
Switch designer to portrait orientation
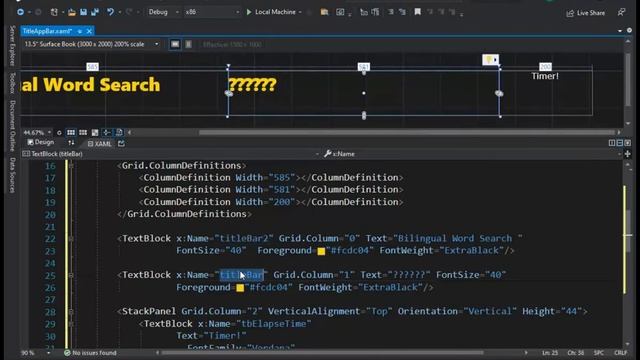(188, 44)
